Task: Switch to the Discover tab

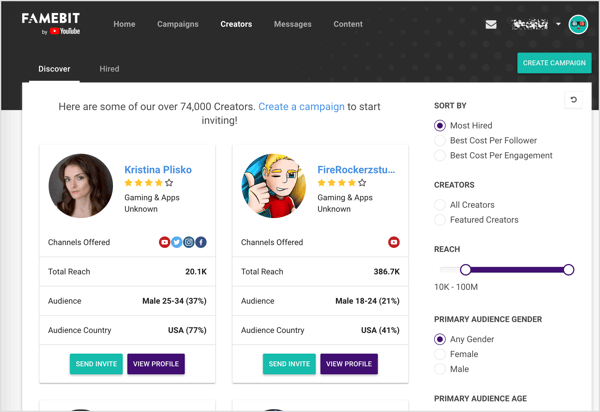Action: pyautogui.click(x=54, y=69)
